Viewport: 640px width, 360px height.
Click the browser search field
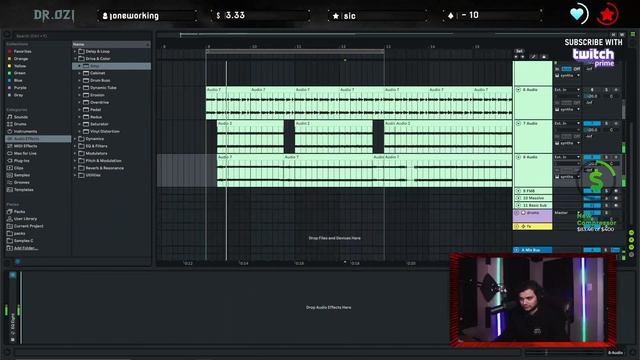pyautogui.click(x=82, y=36)
